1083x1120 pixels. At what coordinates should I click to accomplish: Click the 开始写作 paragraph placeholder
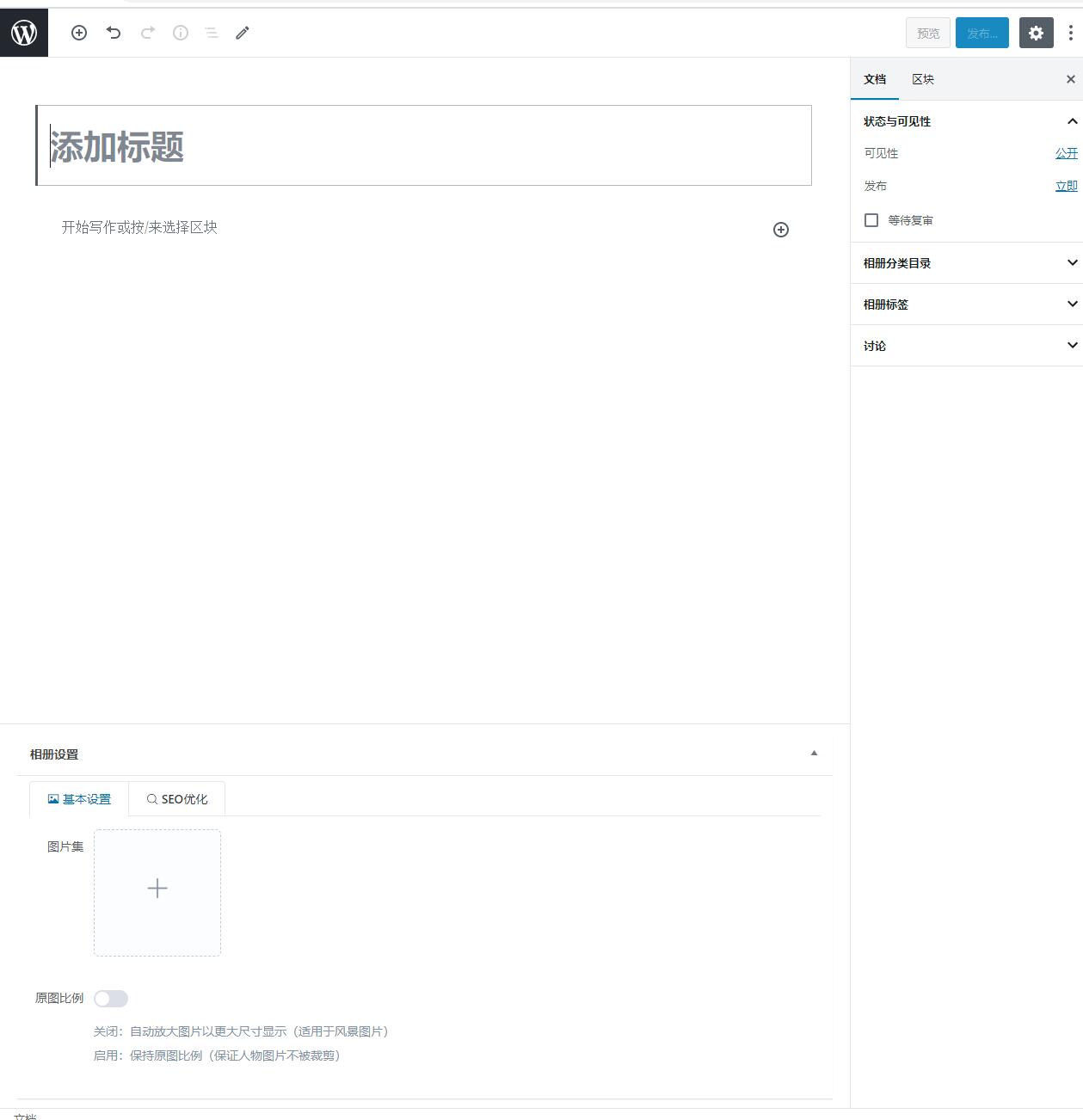point(139,227)
